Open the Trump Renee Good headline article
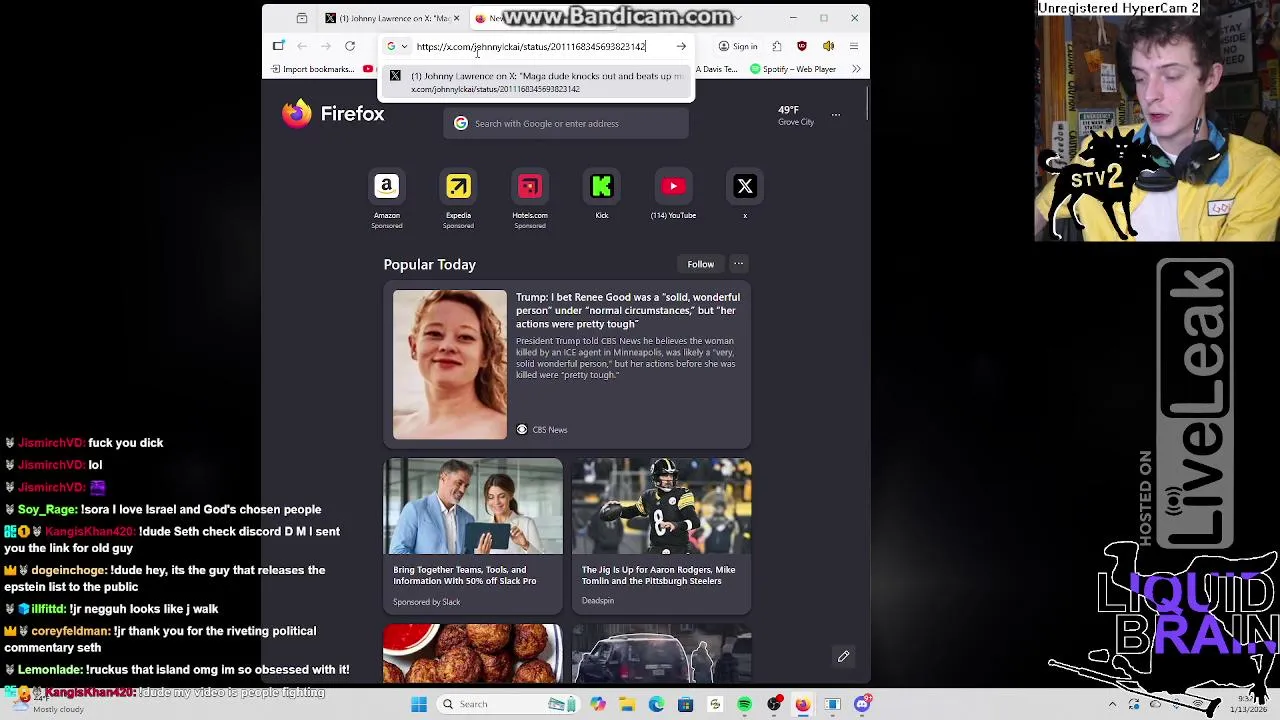Screen dimensions: 1280x720 point(628,310)
